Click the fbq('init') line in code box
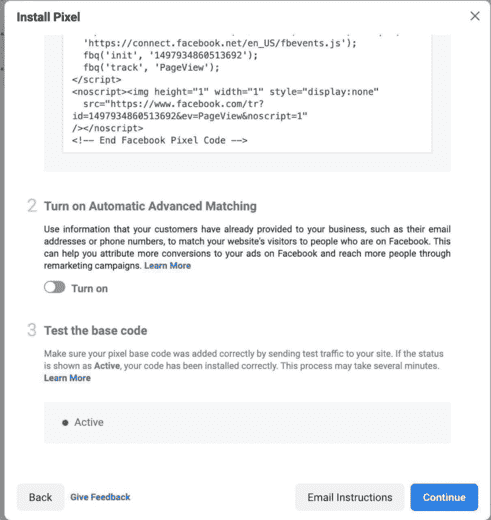 tap(171, 55)
